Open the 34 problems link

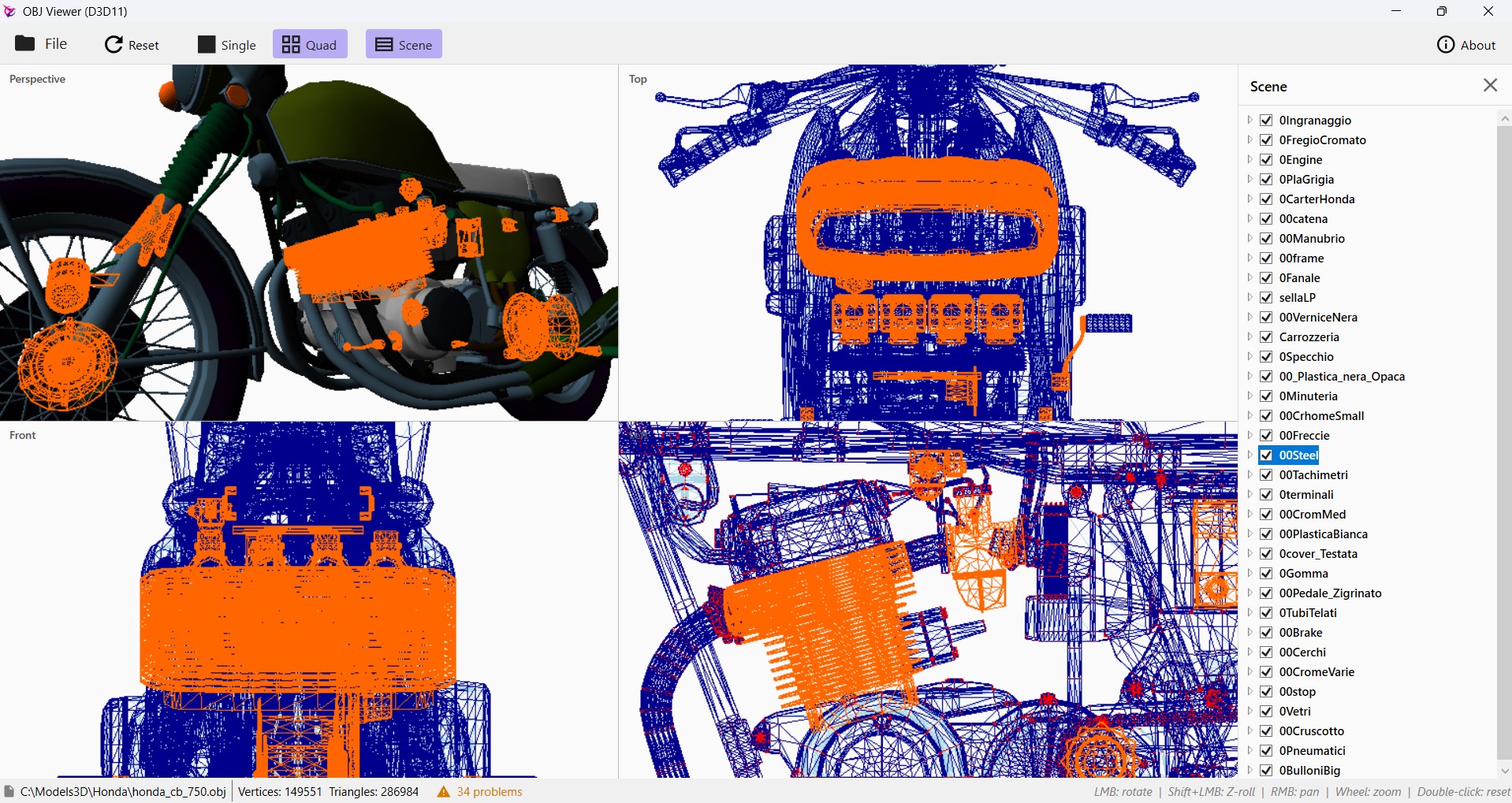[x=490, y=792]
